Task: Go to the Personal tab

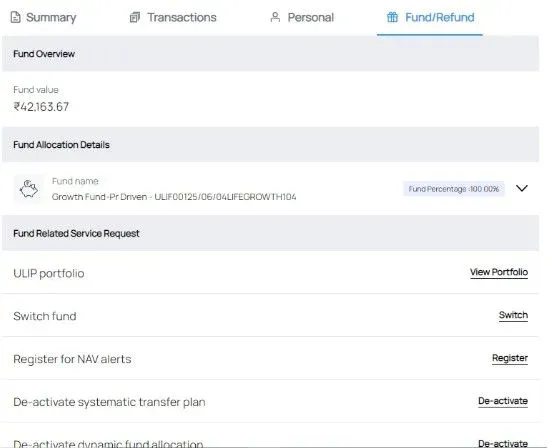Action: coord(302,17)
